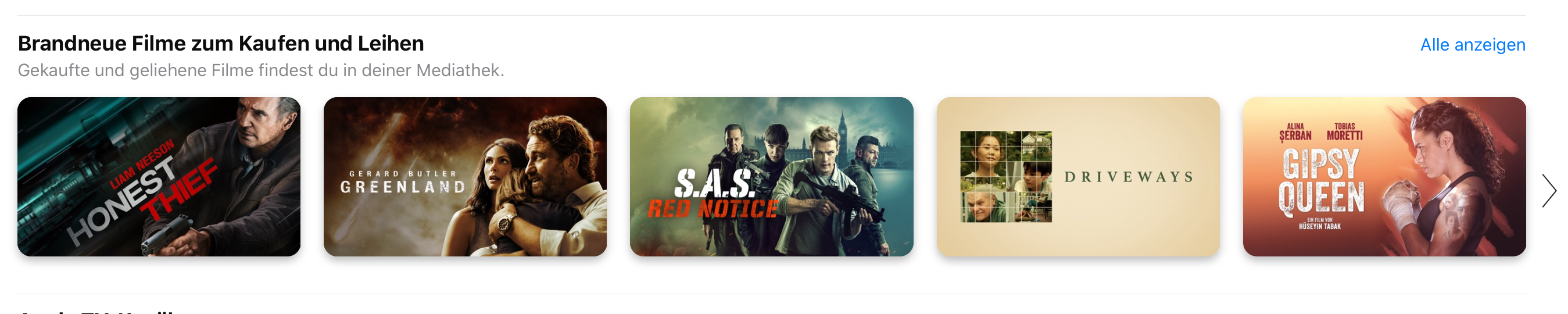Click the red RED NOTICE lettering
Viewport: 1568px width, 314px height.
coord(712,209)
